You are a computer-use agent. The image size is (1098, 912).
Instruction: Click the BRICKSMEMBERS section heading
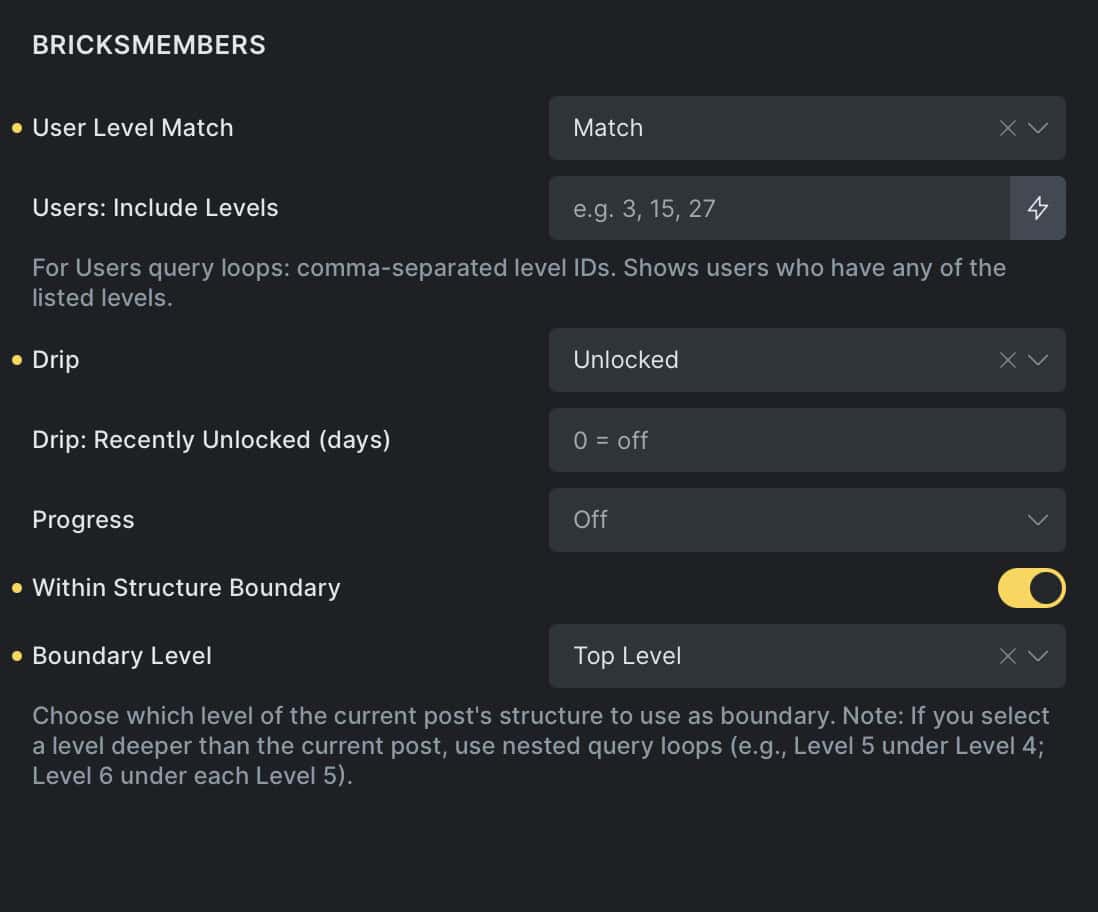pos(149,45)
